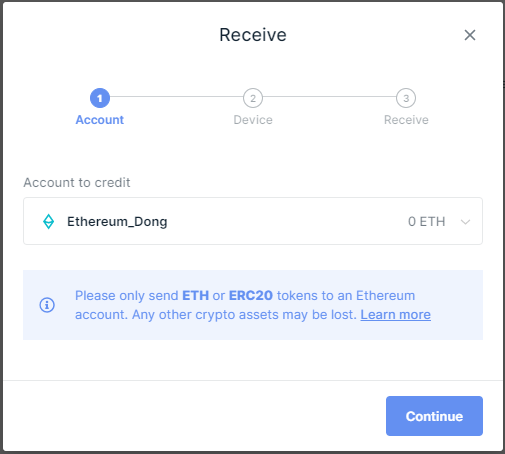Click the bold ERC20 word in the notice
This screenshot has width=505, height=454.
click(251, 296)
